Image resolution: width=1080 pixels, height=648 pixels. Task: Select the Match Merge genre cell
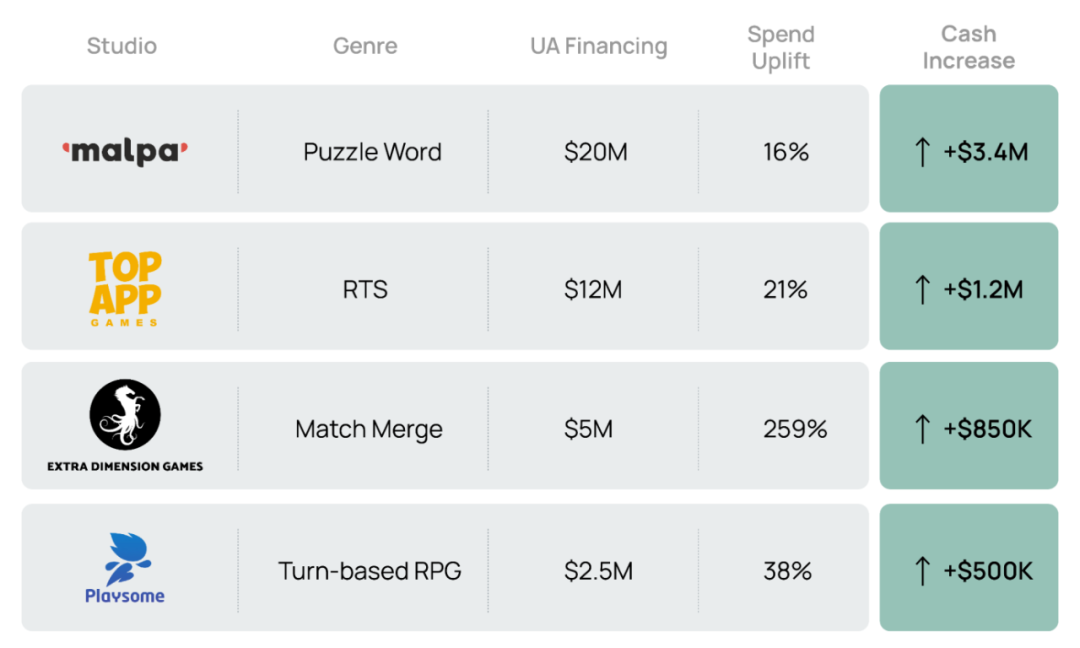[369, 429]
